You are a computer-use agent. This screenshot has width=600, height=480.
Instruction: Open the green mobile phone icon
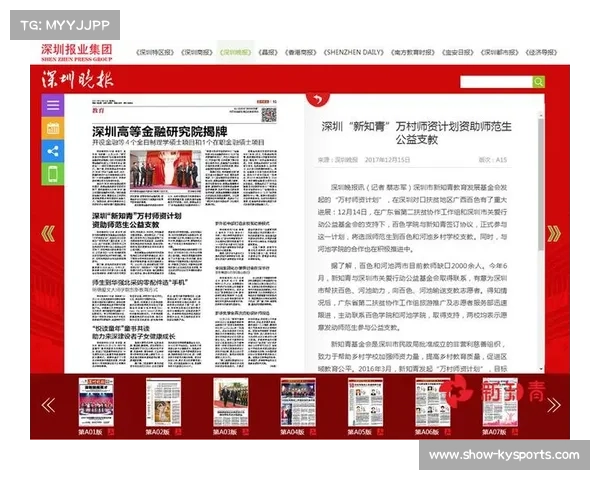click(x=53, y=174)
